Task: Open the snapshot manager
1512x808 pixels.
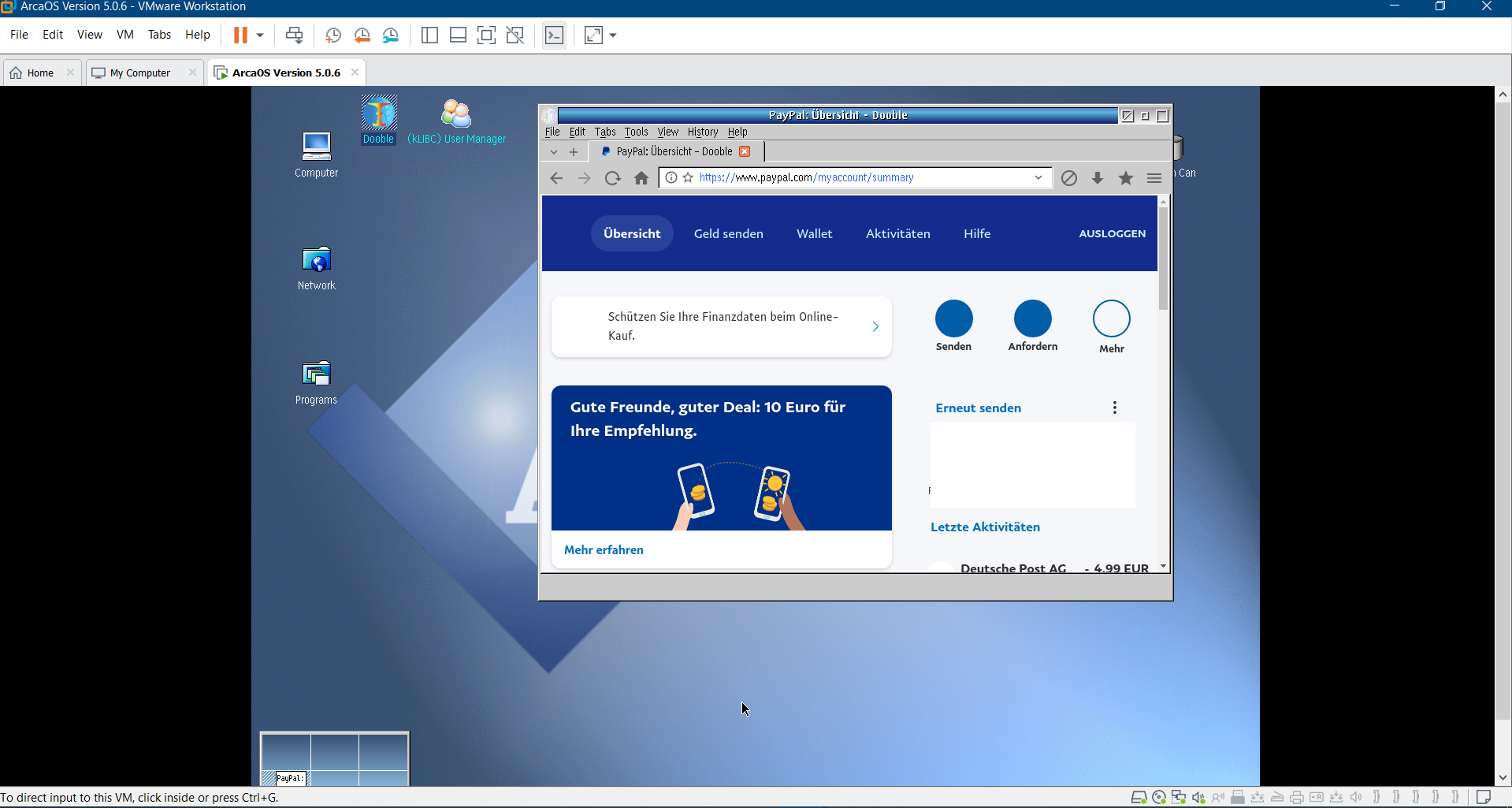Action: [391, 35]
